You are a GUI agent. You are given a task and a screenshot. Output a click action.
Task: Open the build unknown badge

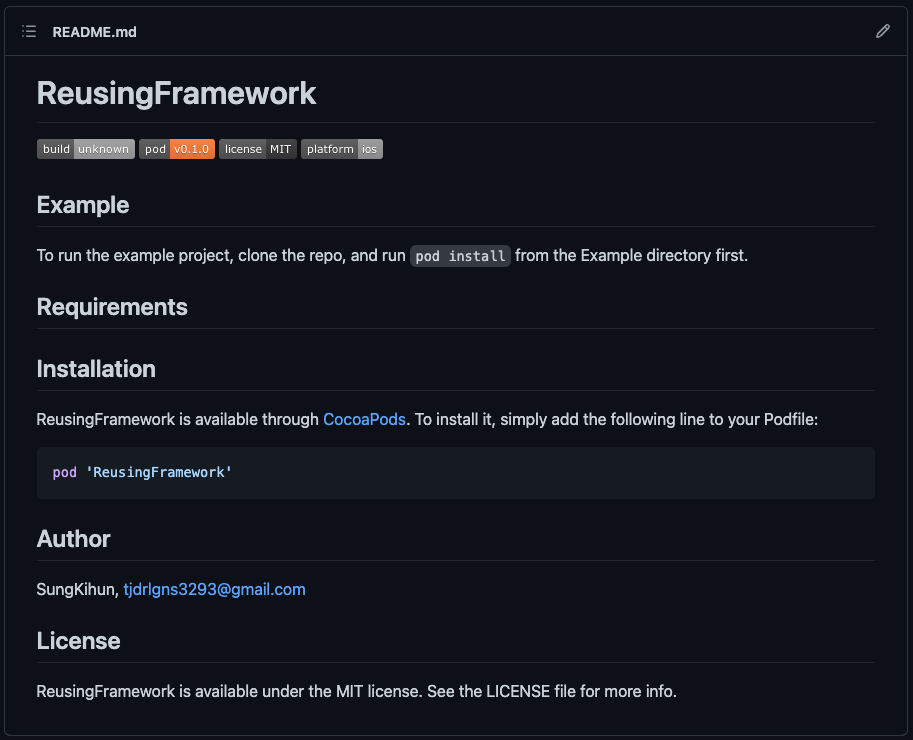(x=86, y=149)
